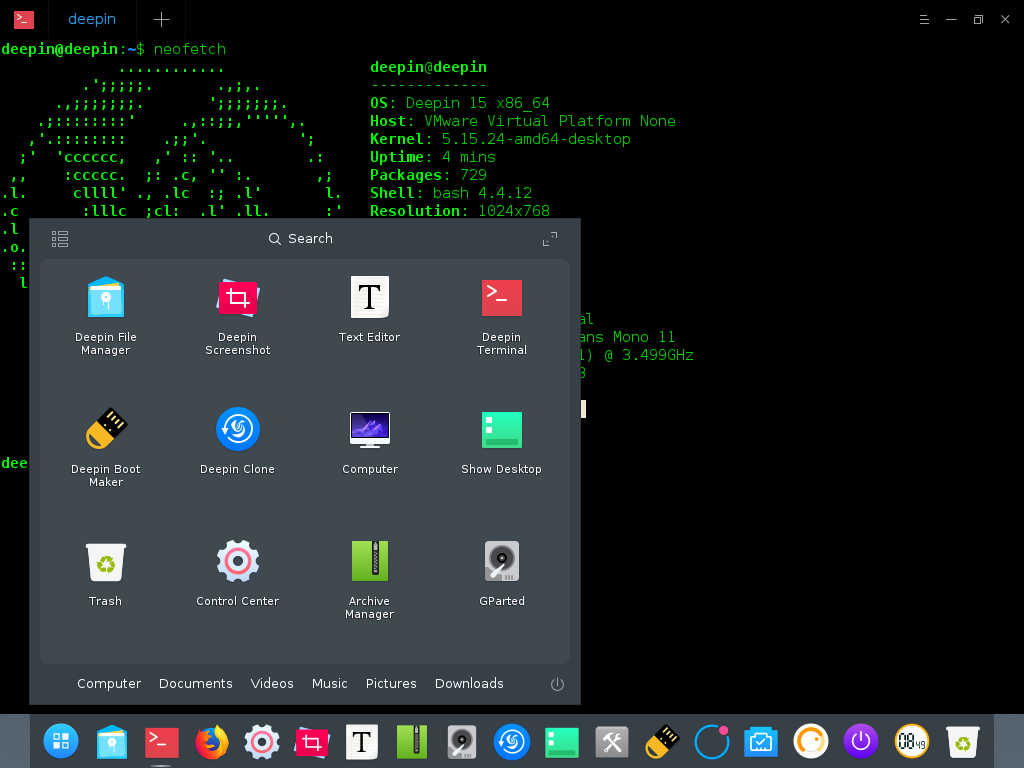Screen dimensions: 1024x768
Task: Launch Archive Manager from launcher grid
Action: click(370, 580)
